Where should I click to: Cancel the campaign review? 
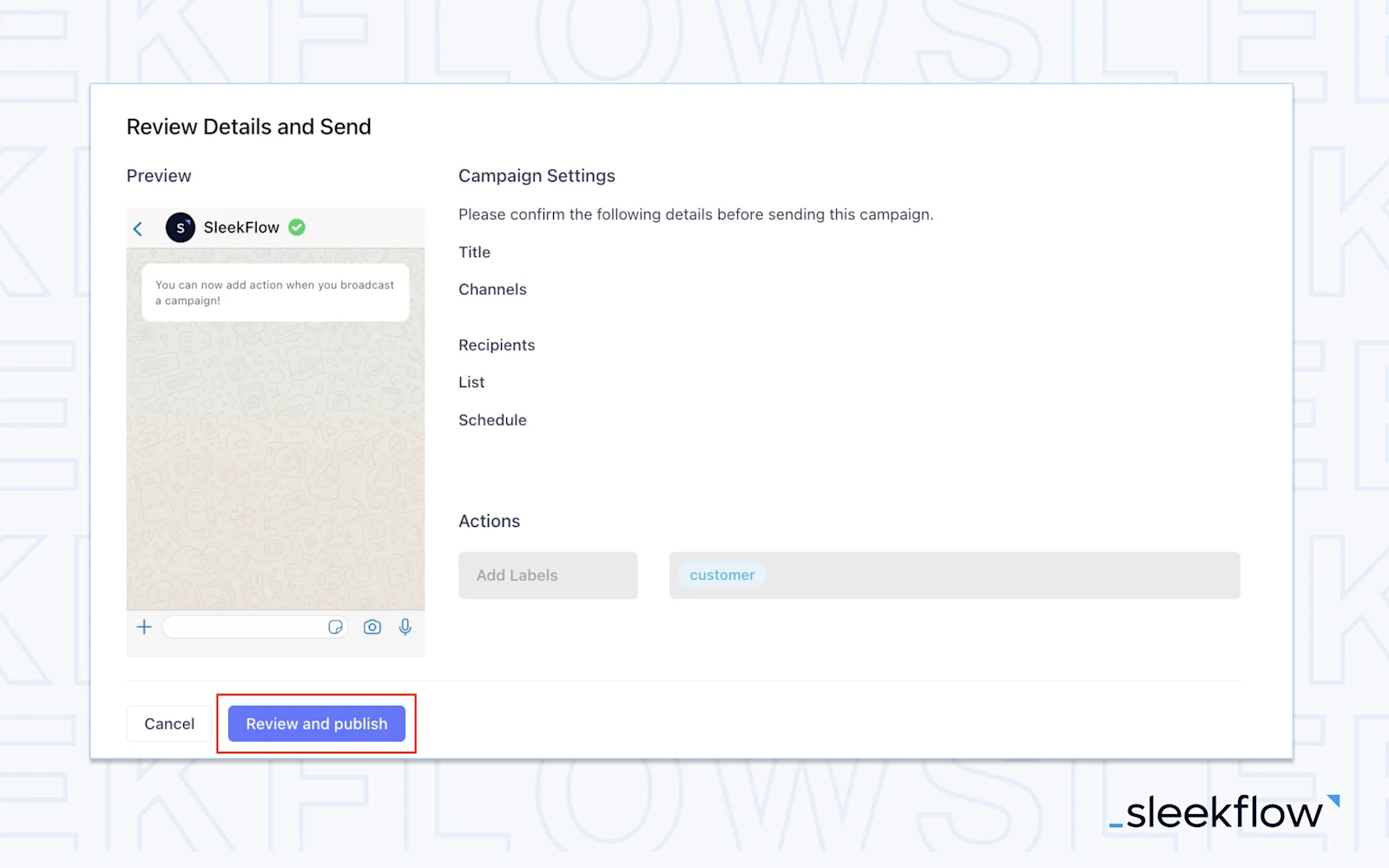coord(169,724)
